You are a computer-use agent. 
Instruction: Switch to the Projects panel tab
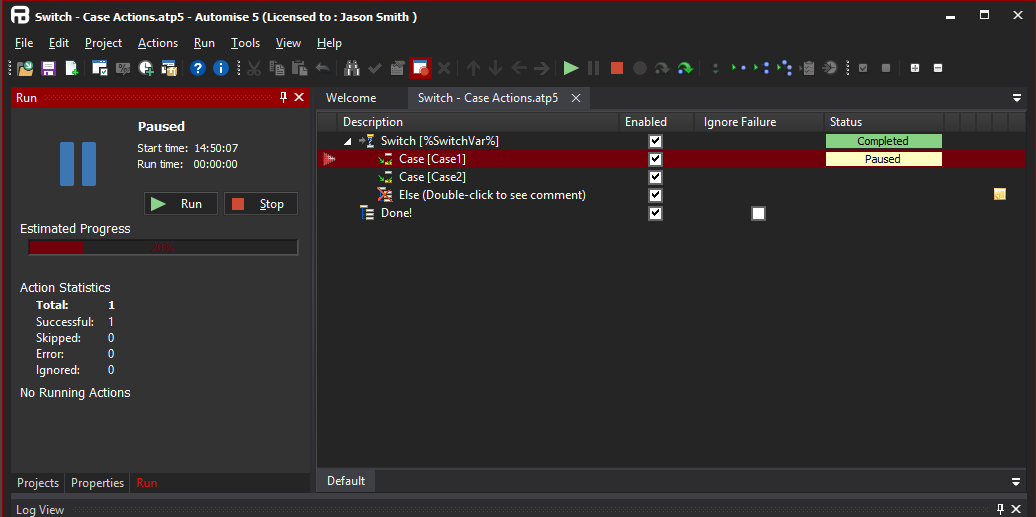[38, 483]
